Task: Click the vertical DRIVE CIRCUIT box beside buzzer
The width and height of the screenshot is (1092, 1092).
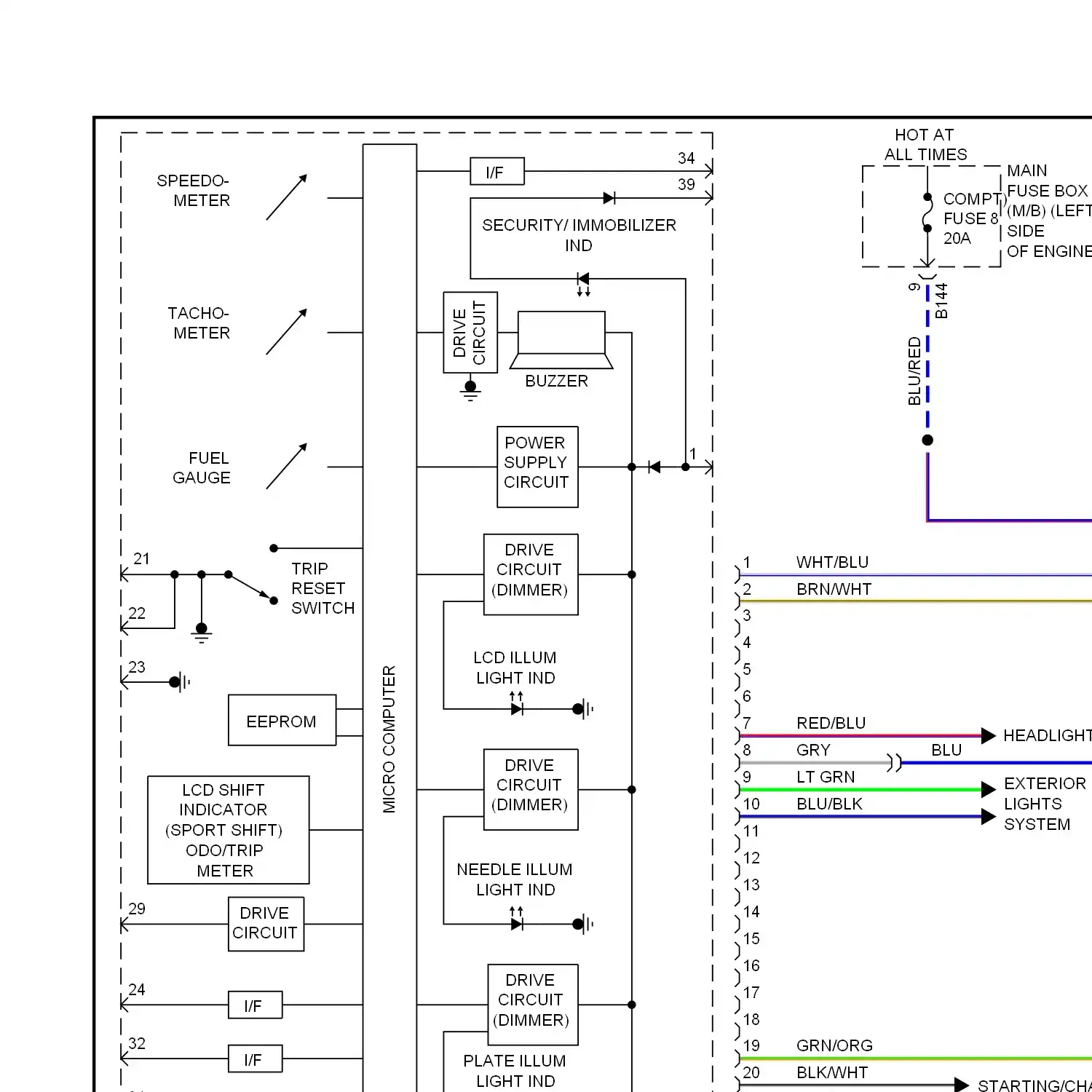Action: pyautogui.click(x=470, y=333)
